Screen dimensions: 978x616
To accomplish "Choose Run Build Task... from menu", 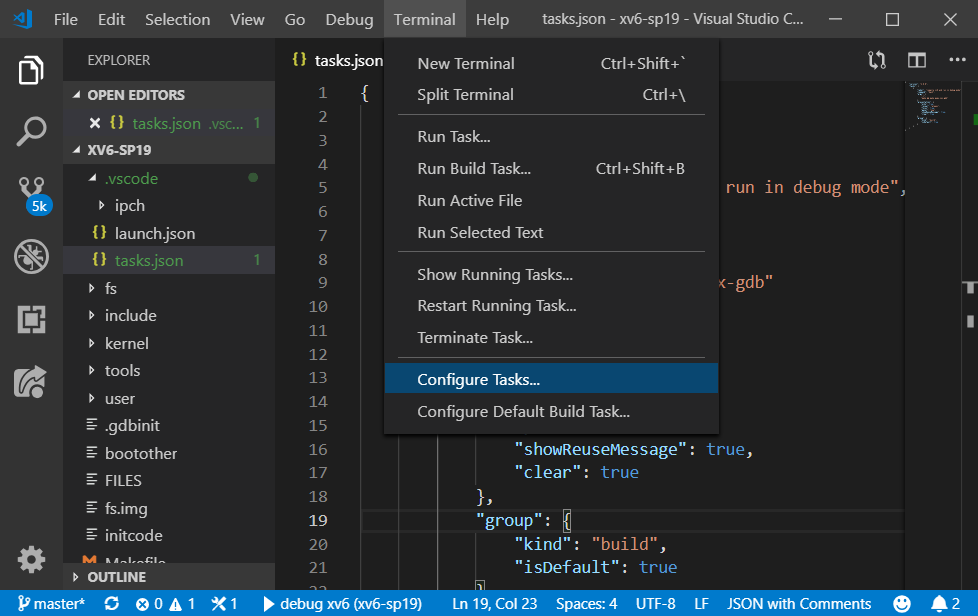I will coord(473,169).
